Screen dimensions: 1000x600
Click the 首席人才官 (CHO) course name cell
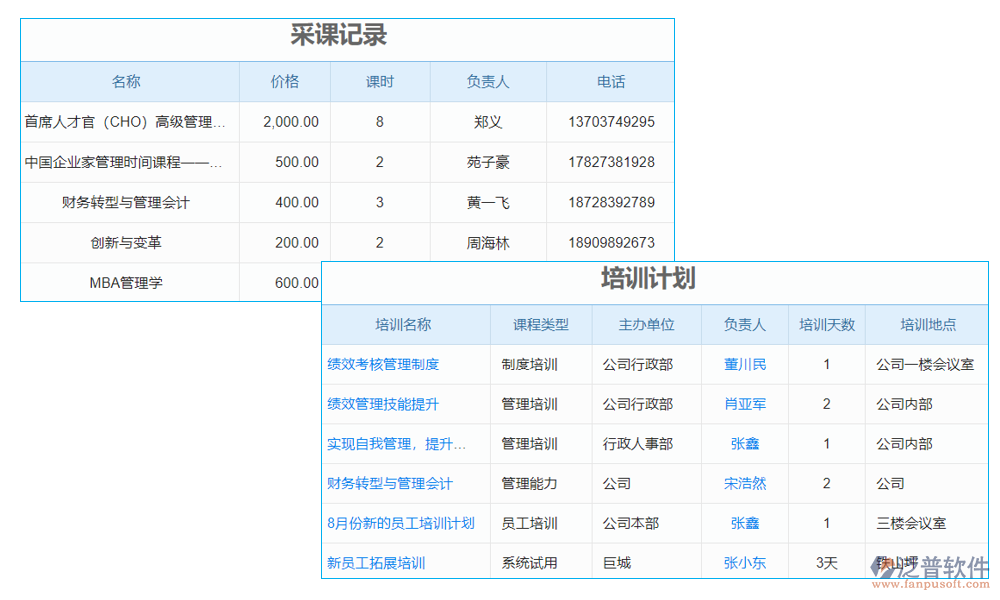(x=127, y=122)
